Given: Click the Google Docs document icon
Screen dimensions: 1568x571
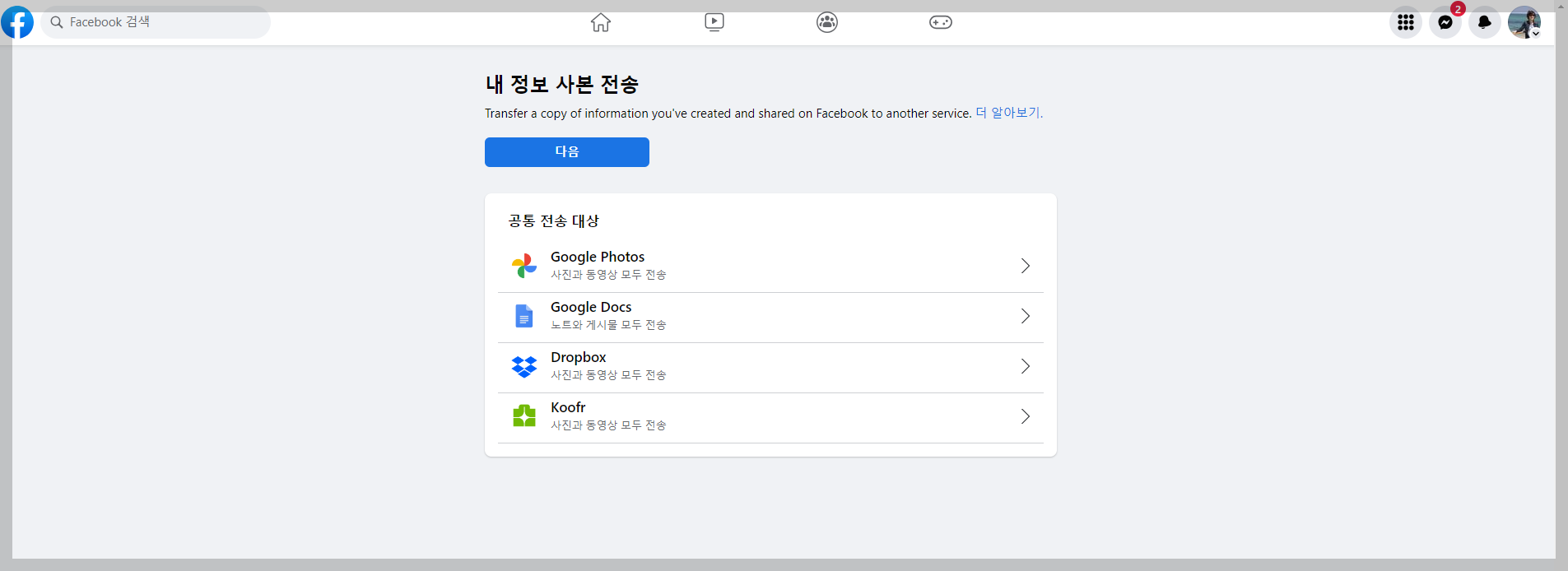Looking at the screenshot, I should (x=524, y=316).
